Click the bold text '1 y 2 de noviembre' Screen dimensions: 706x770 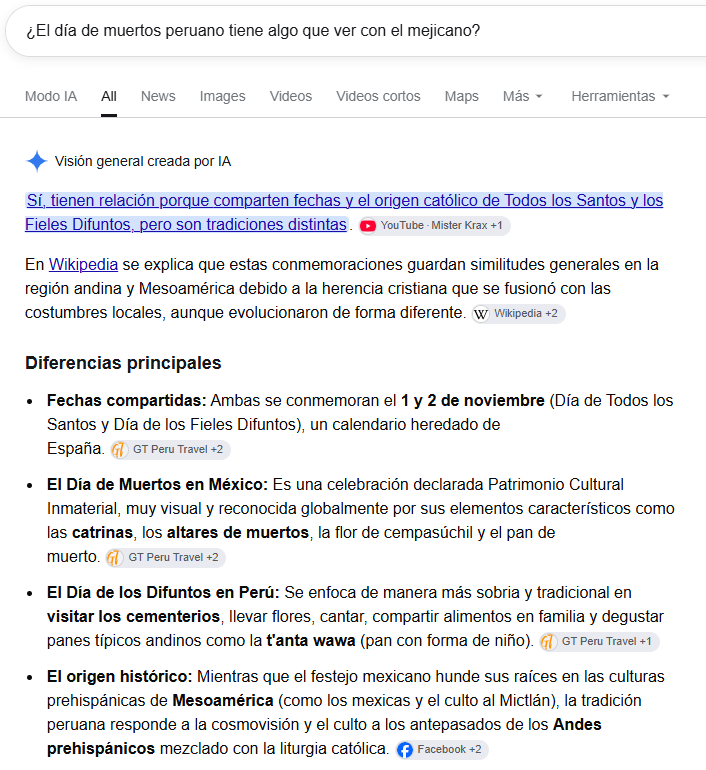pos(473,401)
